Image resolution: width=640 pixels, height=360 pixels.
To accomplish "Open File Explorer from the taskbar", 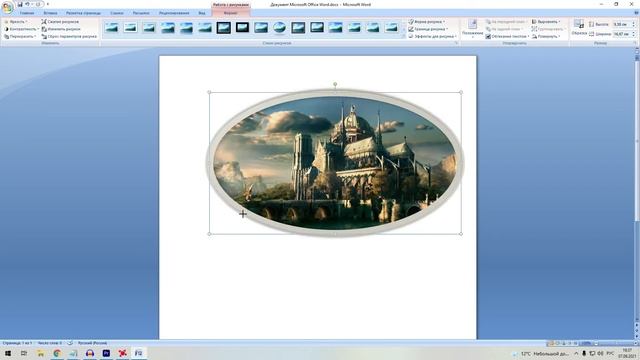I will (40, 353).
